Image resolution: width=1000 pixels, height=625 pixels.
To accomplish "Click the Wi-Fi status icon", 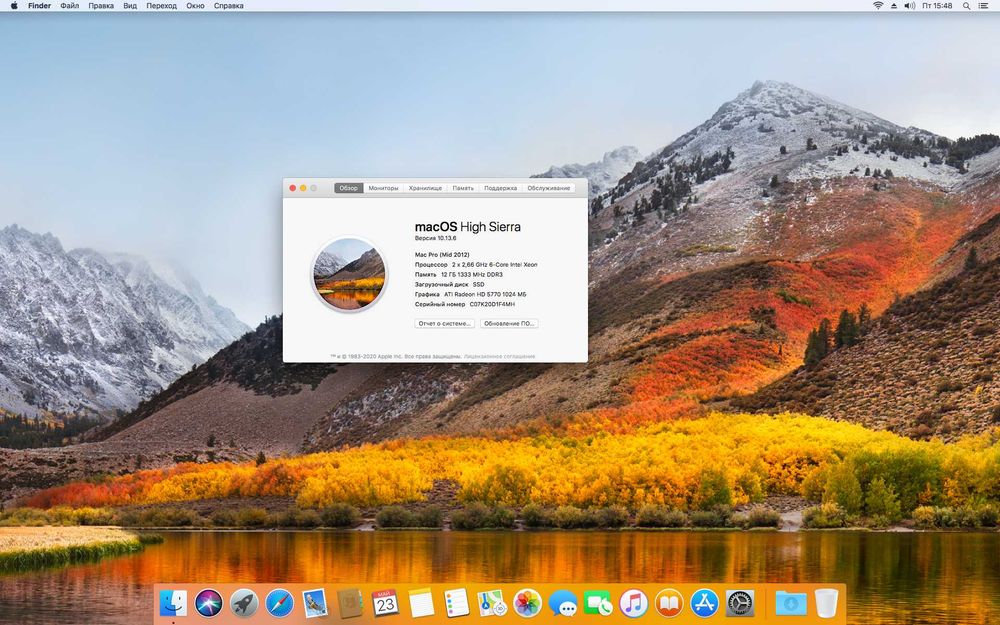I will (x=878, y=6).
